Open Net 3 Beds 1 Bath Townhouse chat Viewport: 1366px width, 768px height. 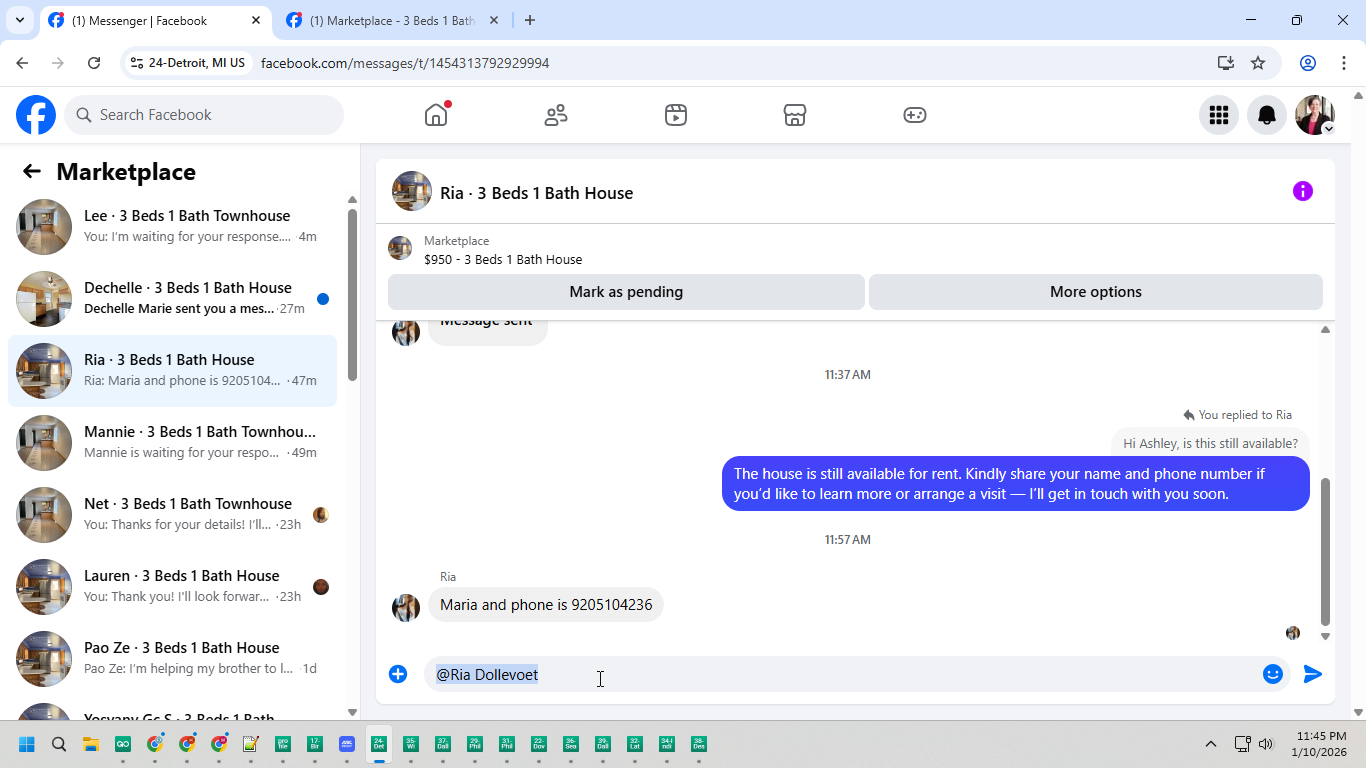pos(172,515)
